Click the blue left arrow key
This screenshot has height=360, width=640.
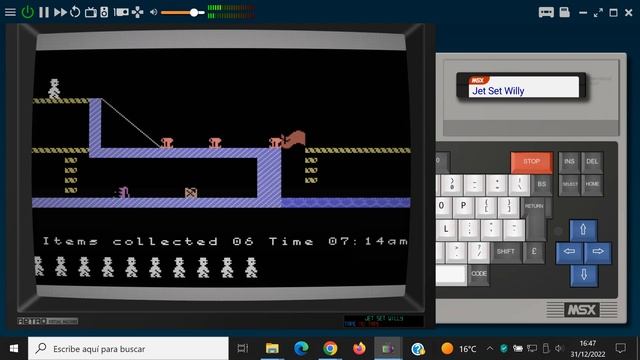569,252
